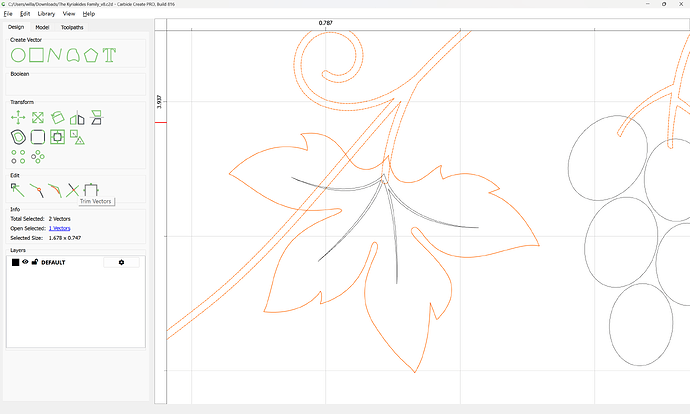Select the Polygon vector tool
Image resolution: width=690 pixels, height=414 pixels.
(91, 55)
